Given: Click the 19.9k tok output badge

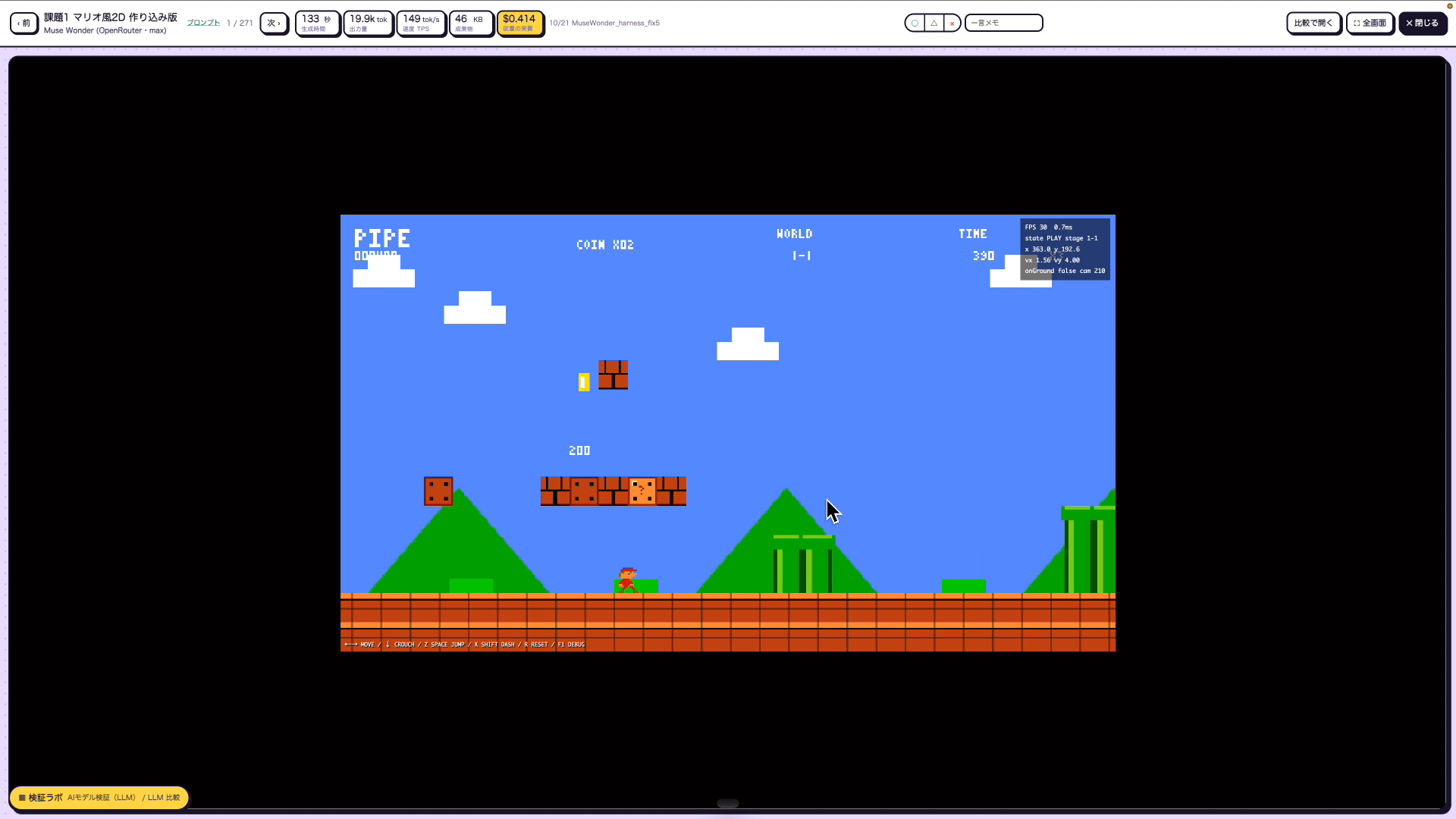Looking at the screenshot, I should point(369,23).
